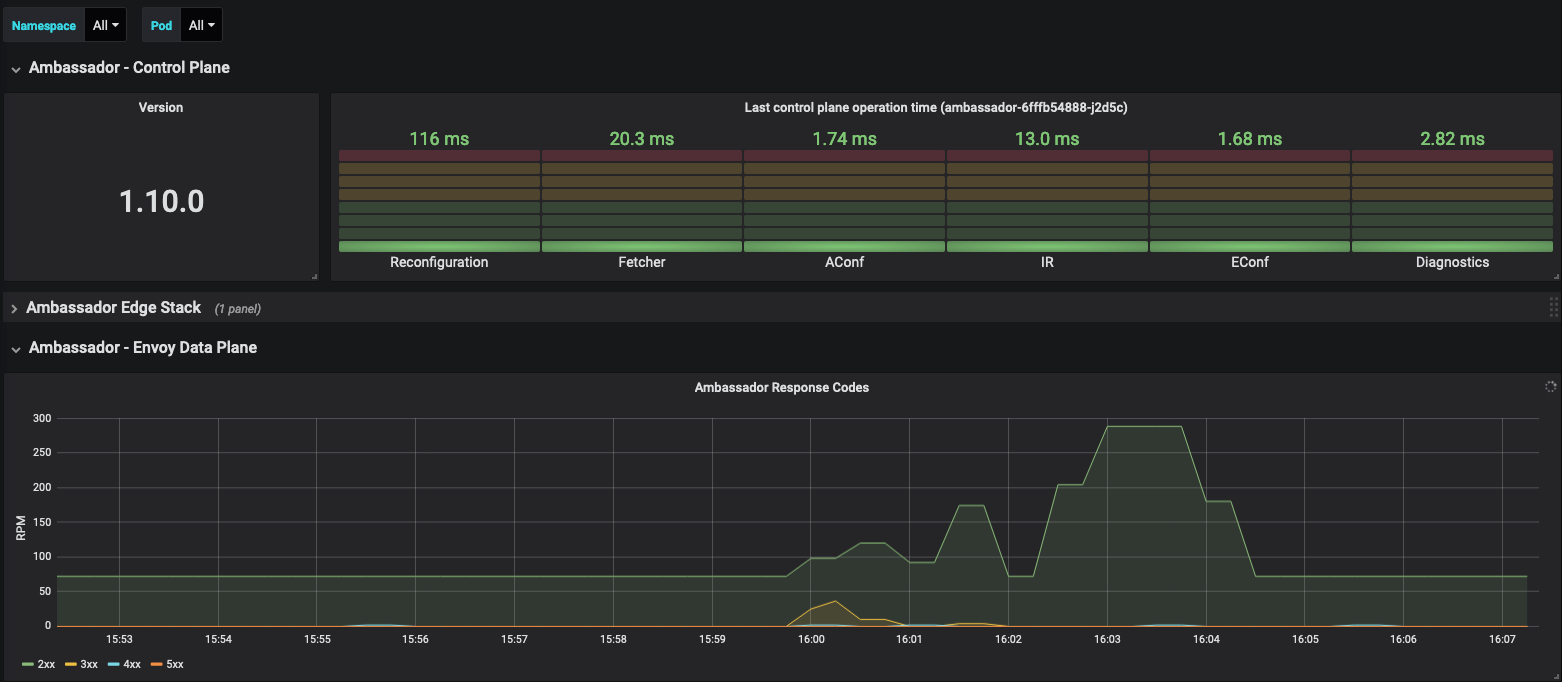Click the loading spinner on Response Codes panel
The height and width of the screenshot is (682, 1562).
(1551, 386)
